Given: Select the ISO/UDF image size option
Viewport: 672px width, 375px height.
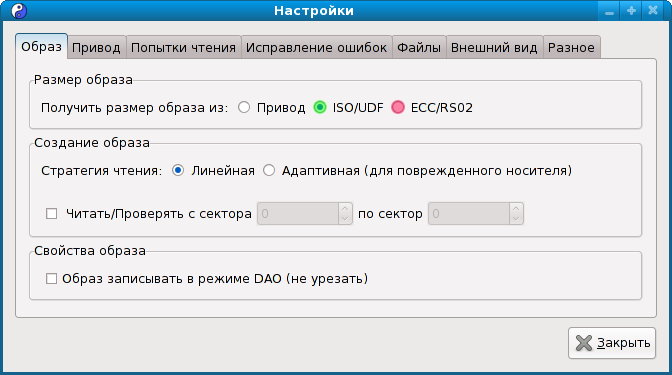Looking at the screenshot, I should (320, 107).
